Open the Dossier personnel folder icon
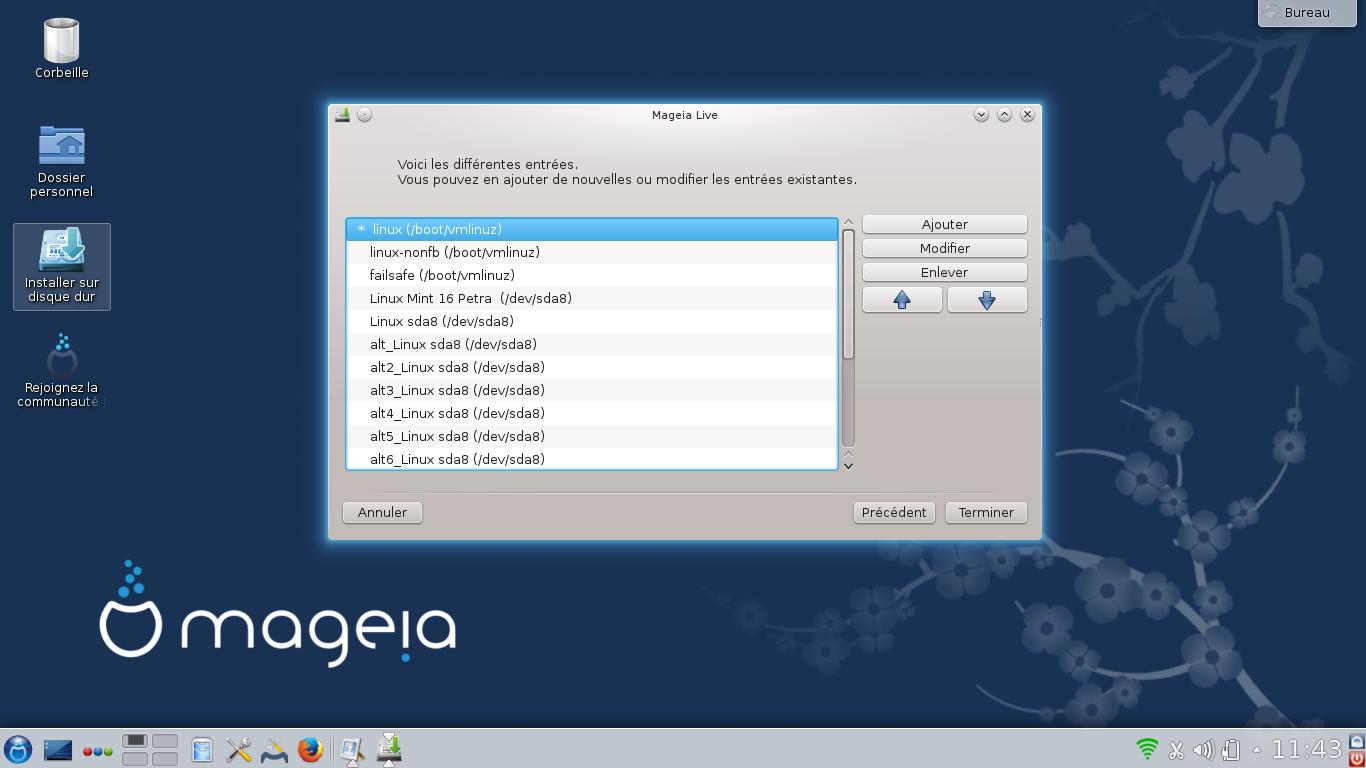The image size is (1366, 768). [x=62, y=161]
